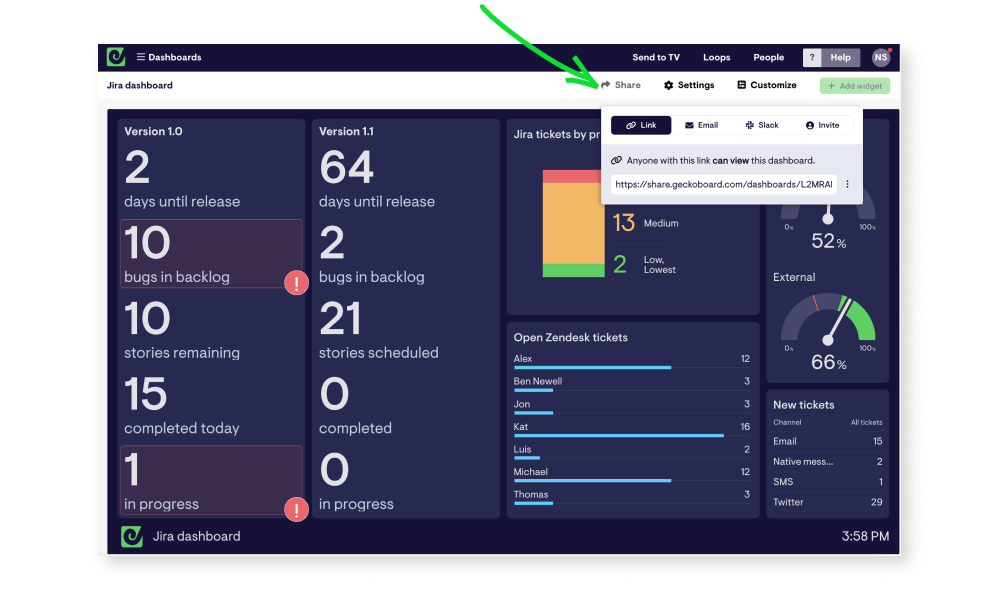Viewport: 1000px width, 600px height.
Task: Click the Version 1.1 widget title
Action: click(346, 131)
